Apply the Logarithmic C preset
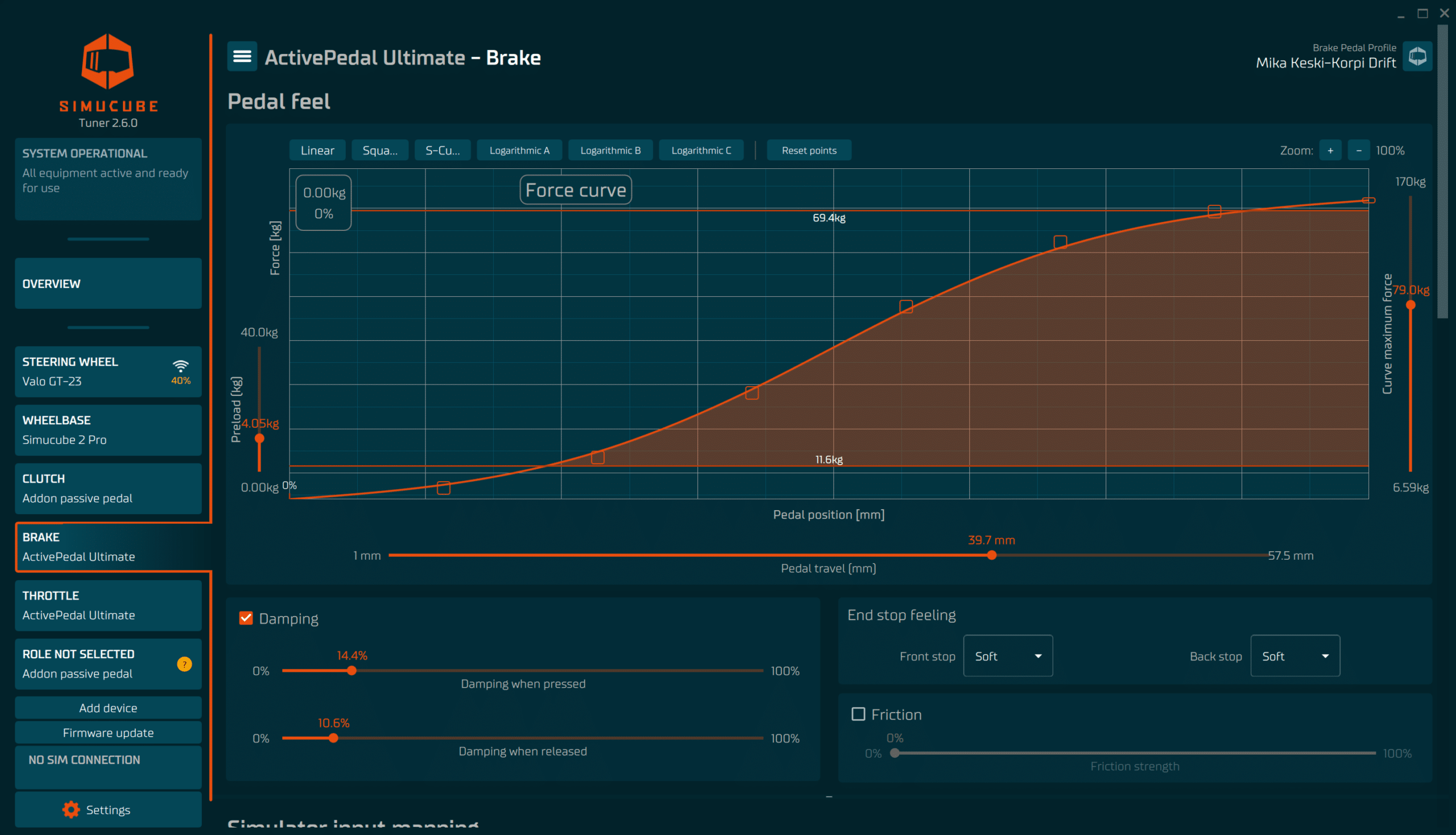Screen dimensions: 1456x835 701,150
